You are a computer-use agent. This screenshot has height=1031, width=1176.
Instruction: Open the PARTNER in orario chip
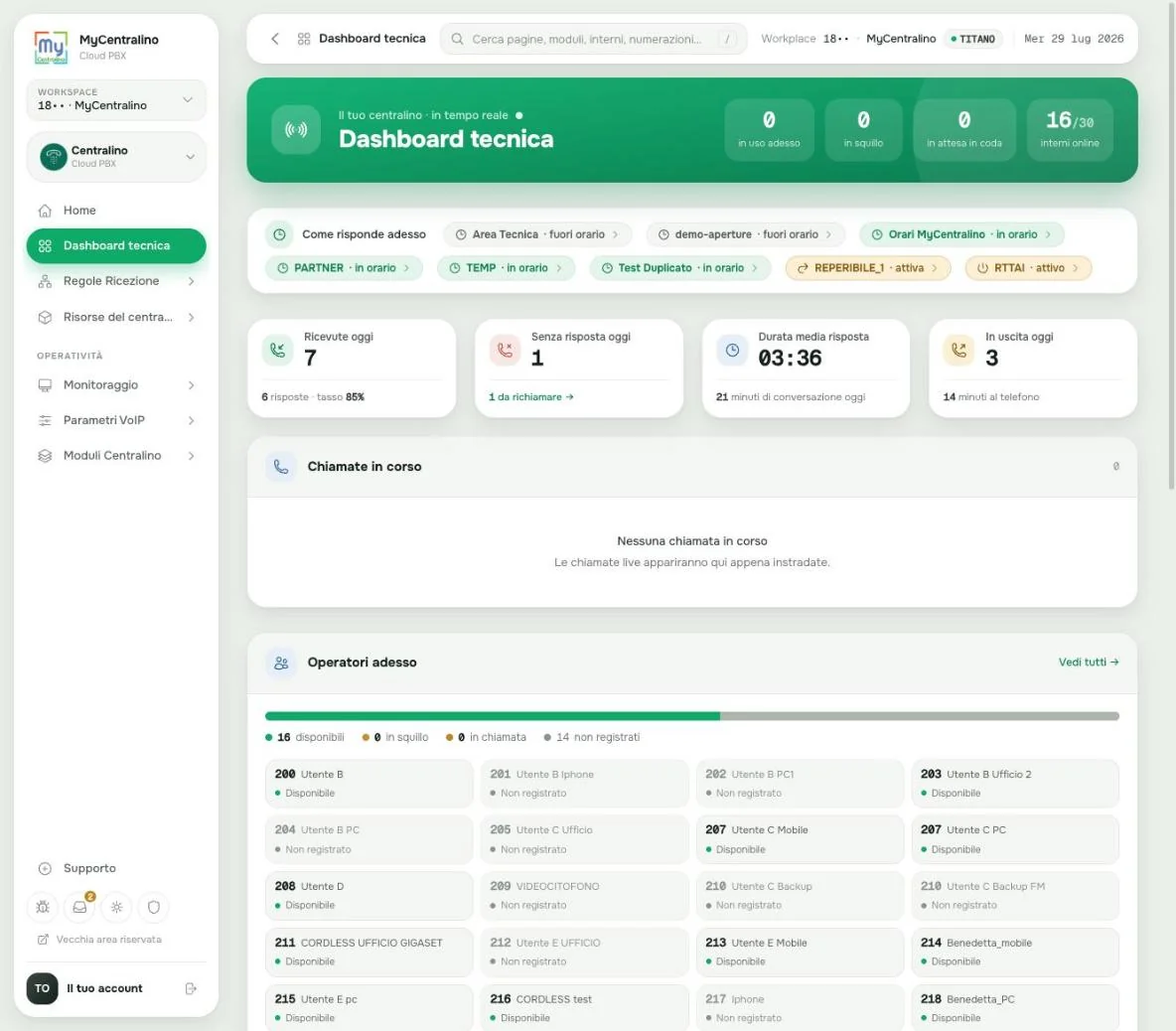pyautogui.click(x=345, y=268)
